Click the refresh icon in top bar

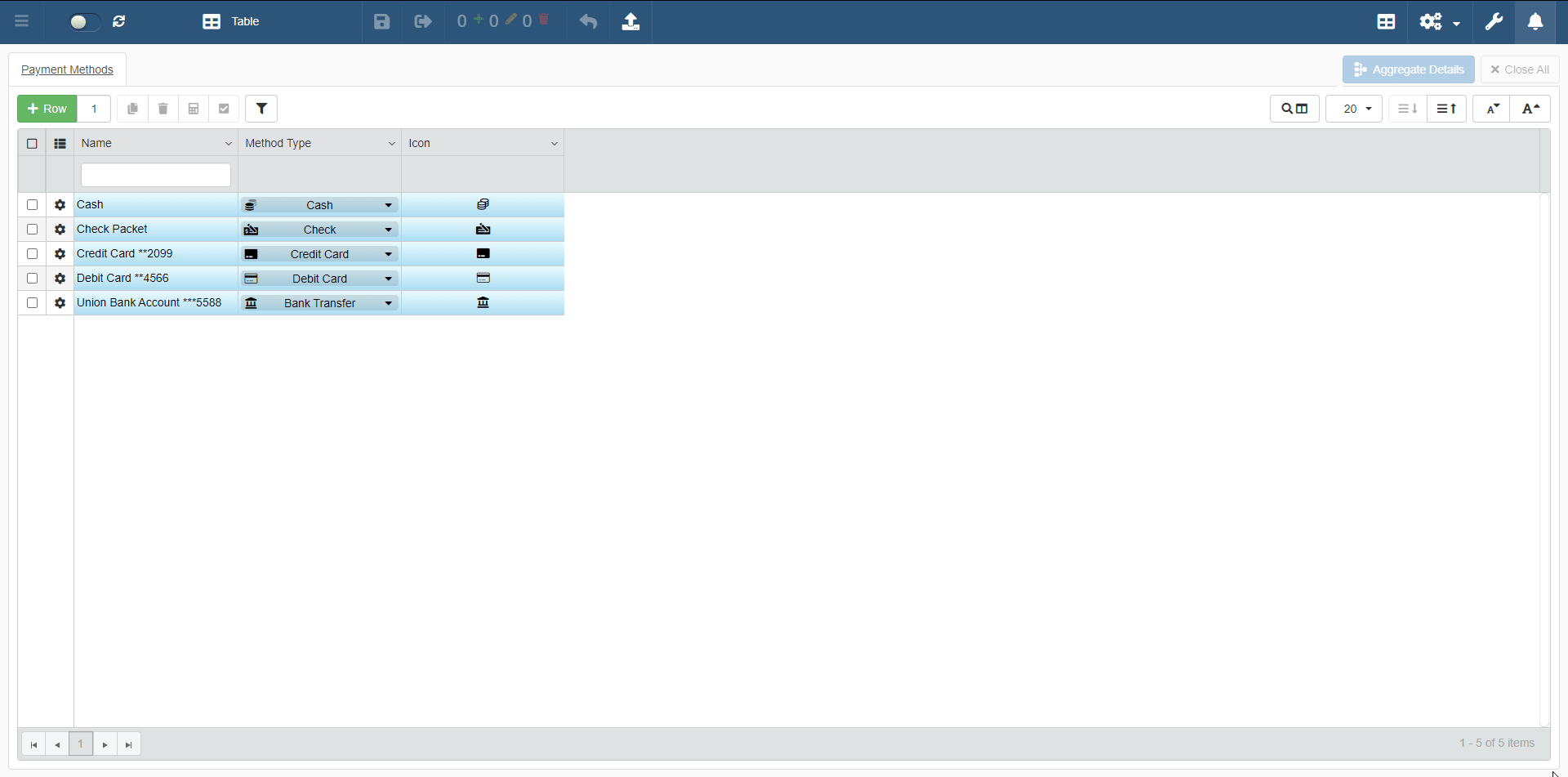[119, 21]
